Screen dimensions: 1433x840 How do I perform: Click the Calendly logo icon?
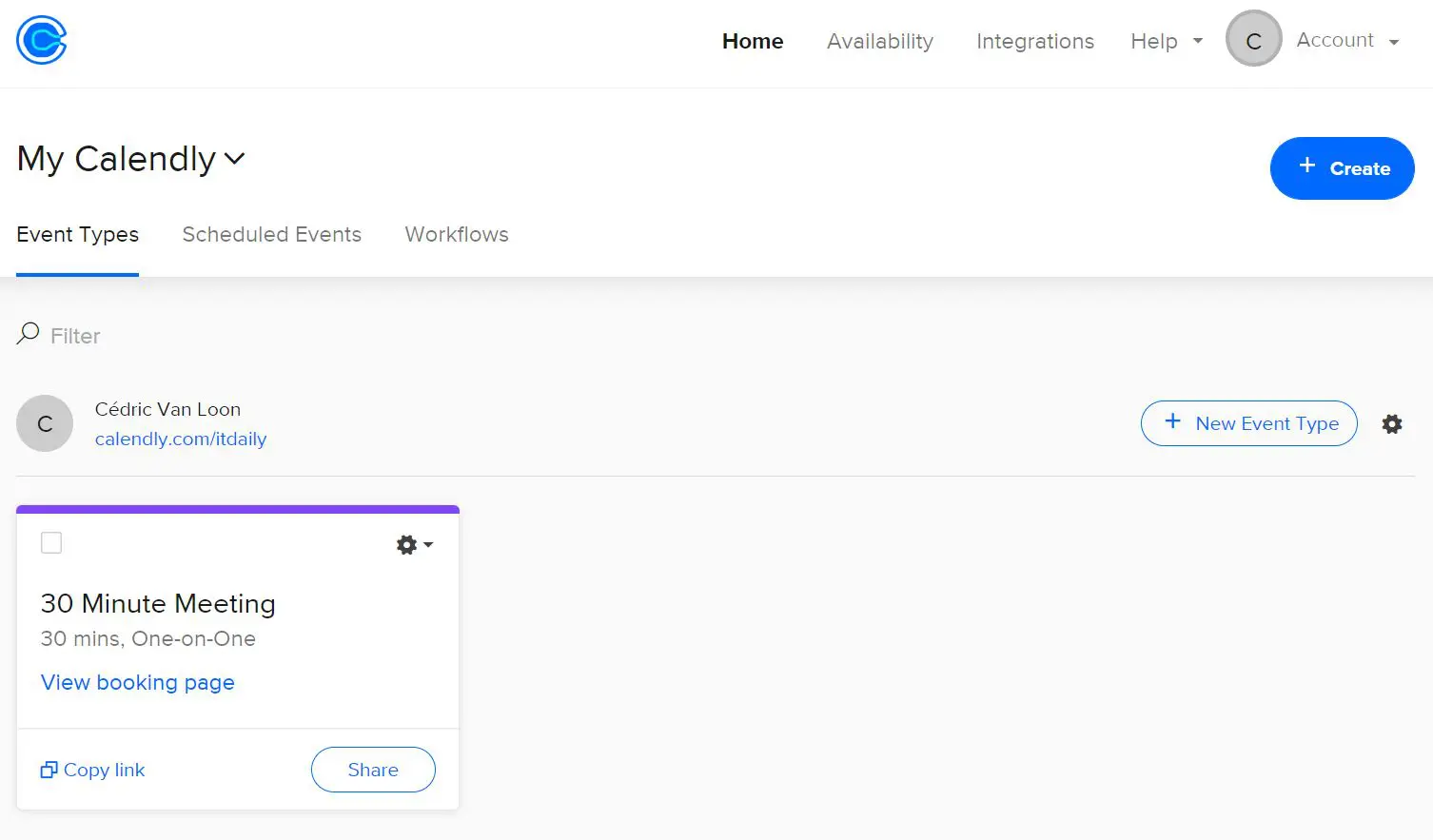42,40
